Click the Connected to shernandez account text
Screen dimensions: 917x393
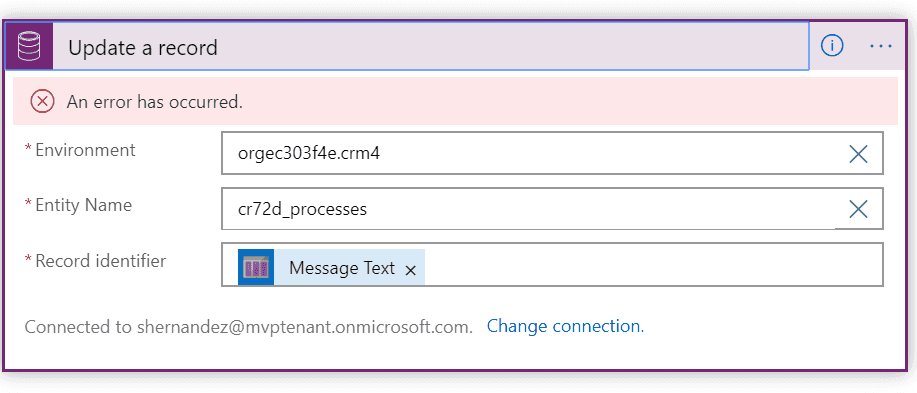[249, 327]
